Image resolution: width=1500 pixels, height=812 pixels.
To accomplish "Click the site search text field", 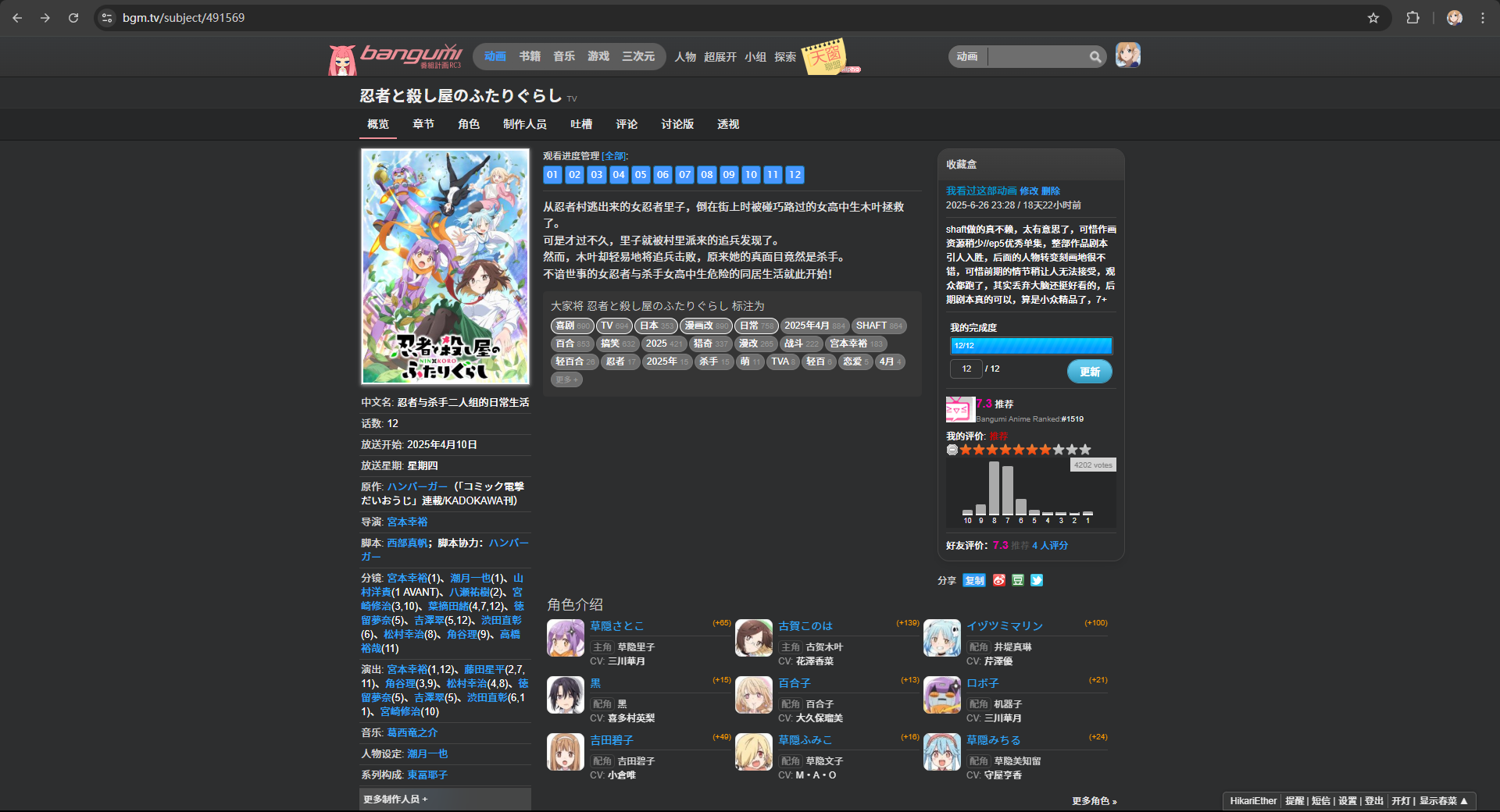I will pyautogui.click(x=1039, y=57).
